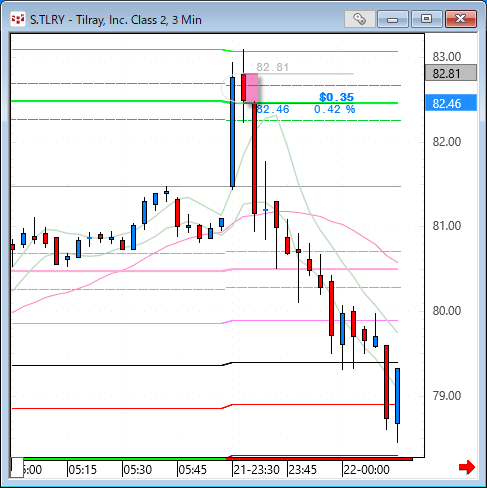Viewport: 487px width, 488px height.
Task: Click the 05:15 time axis label
Action: (x=82, y=470)
